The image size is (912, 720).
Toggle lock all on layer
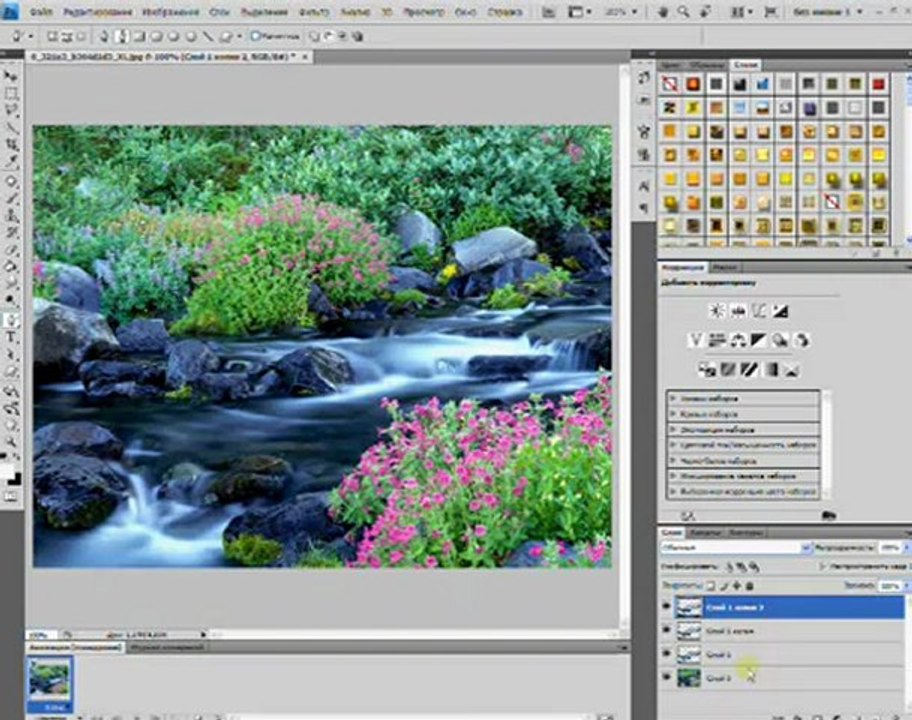click(750, 586)
